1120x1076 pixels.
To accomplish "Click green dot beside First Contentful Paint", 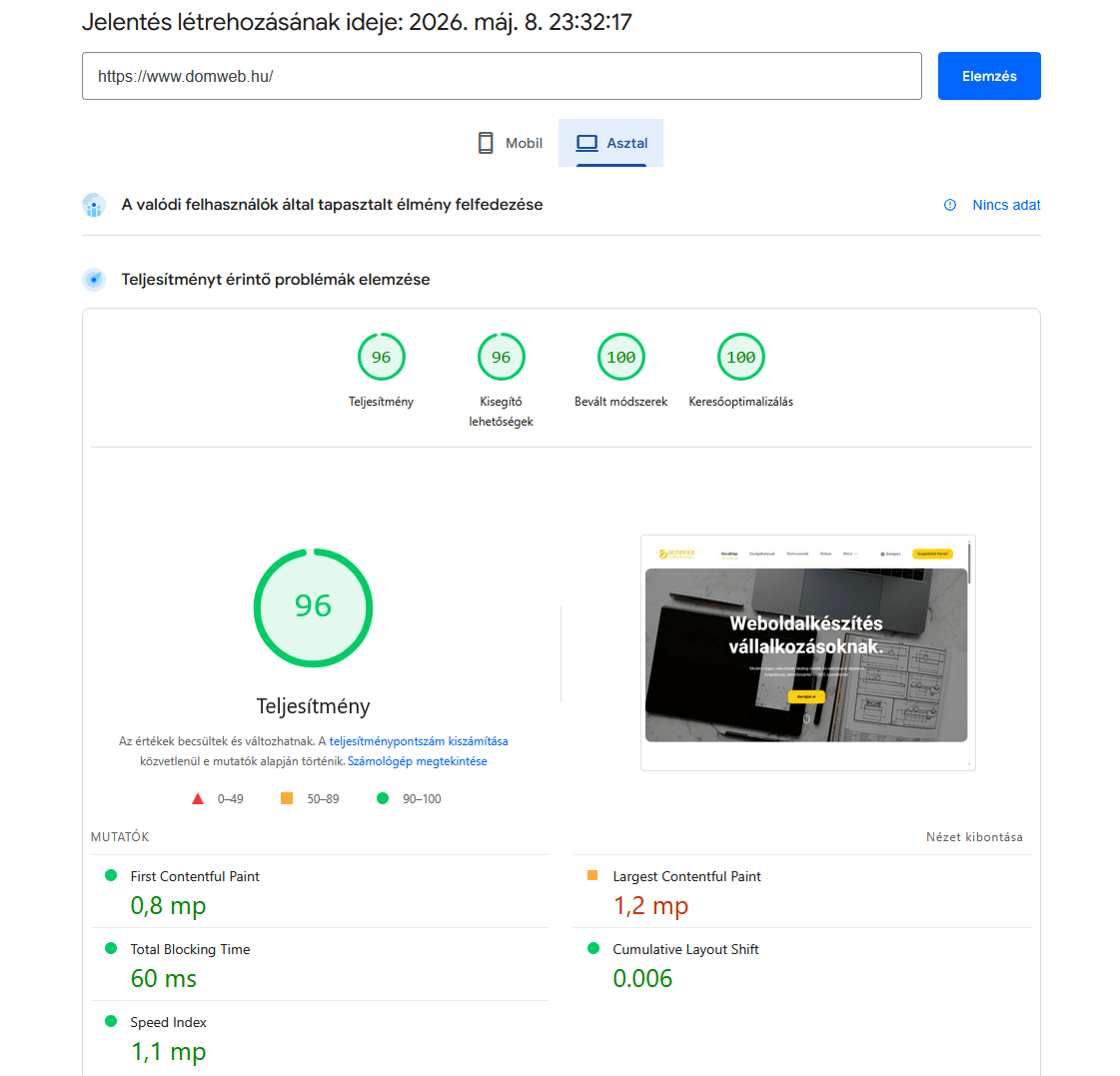I will point(111,875).
